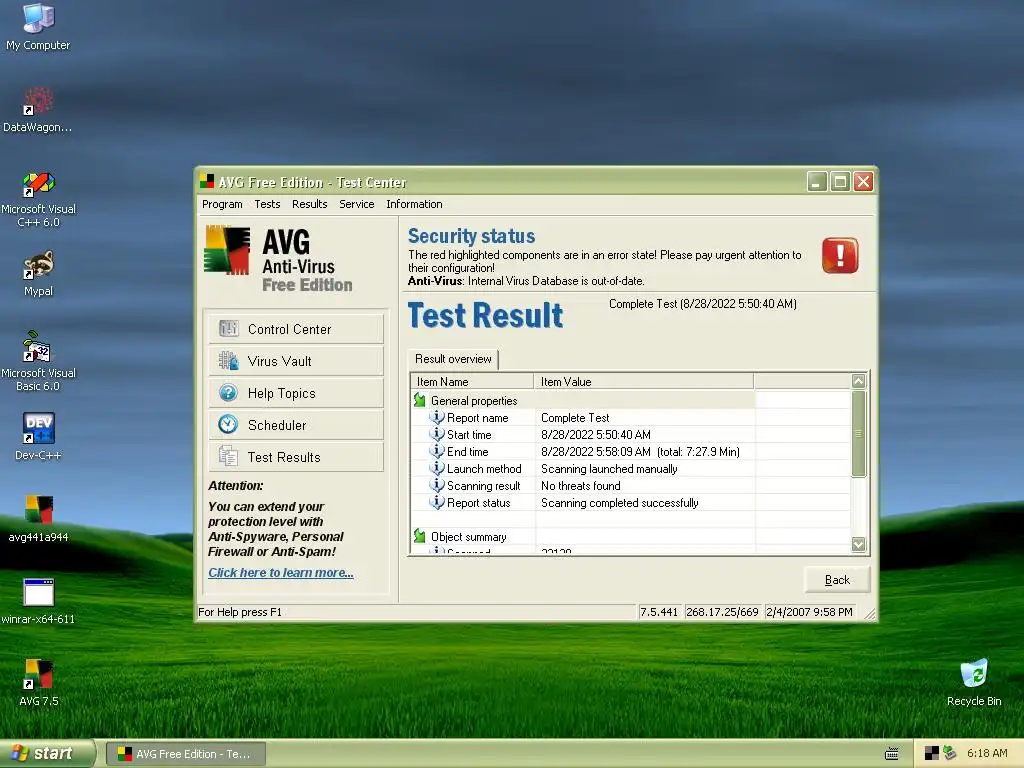1024x768 pixels.
Task: Open Test Results list
Action: coord(296,456)
